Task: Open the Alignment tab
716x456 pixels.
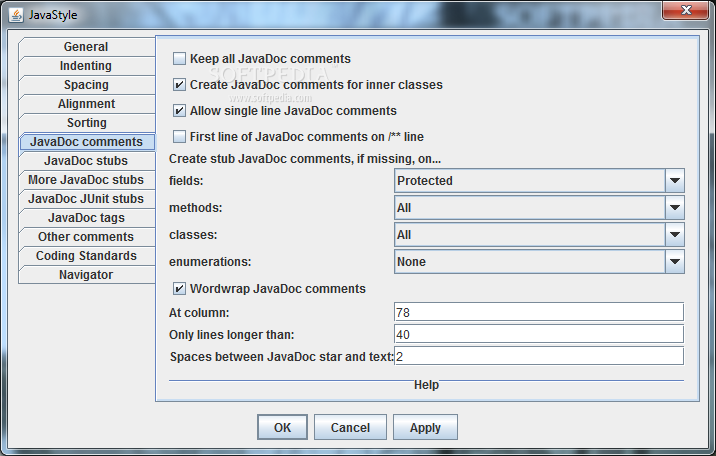Action: tap(86, 104)
